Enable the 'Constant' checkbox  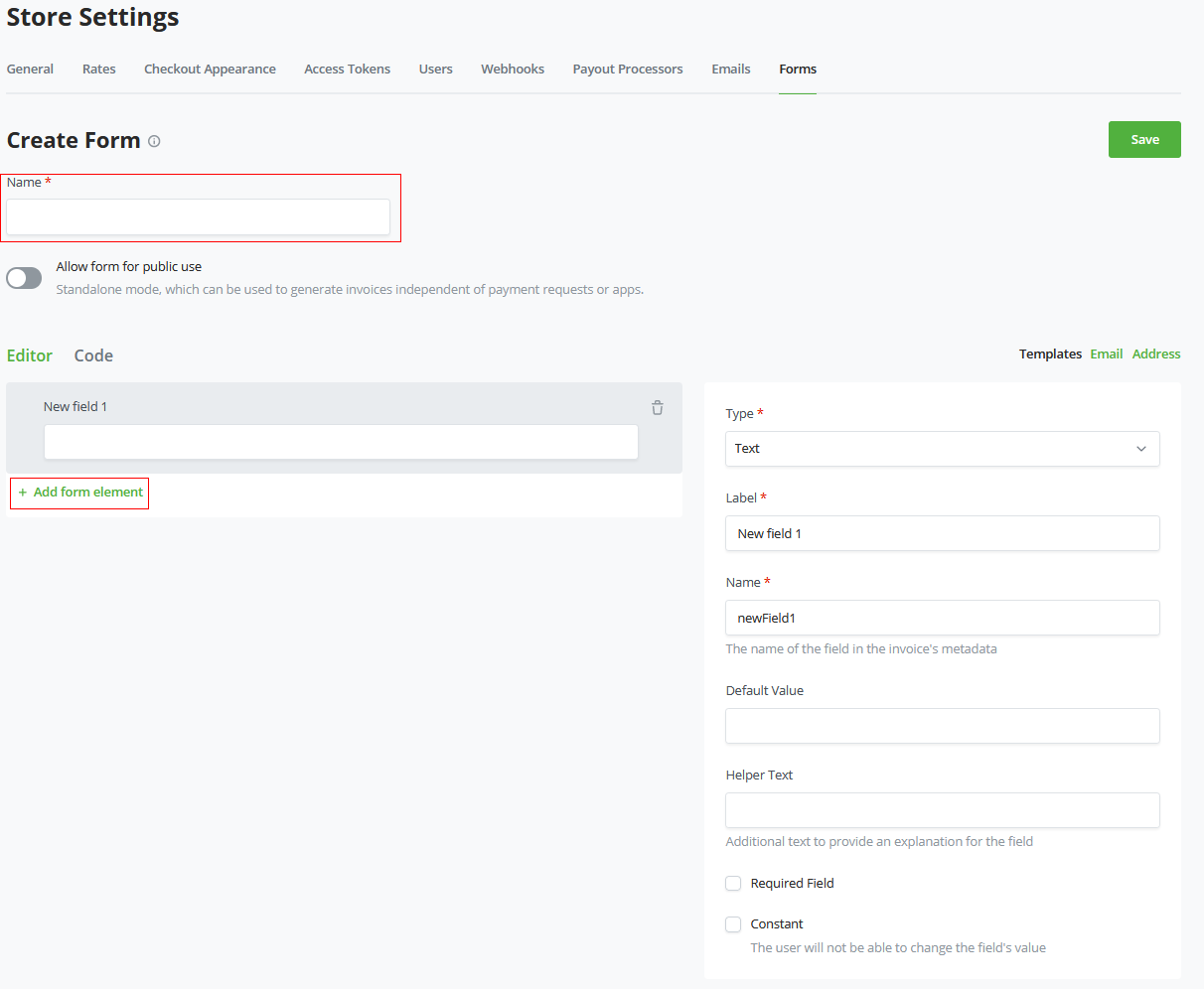[732, 924]
